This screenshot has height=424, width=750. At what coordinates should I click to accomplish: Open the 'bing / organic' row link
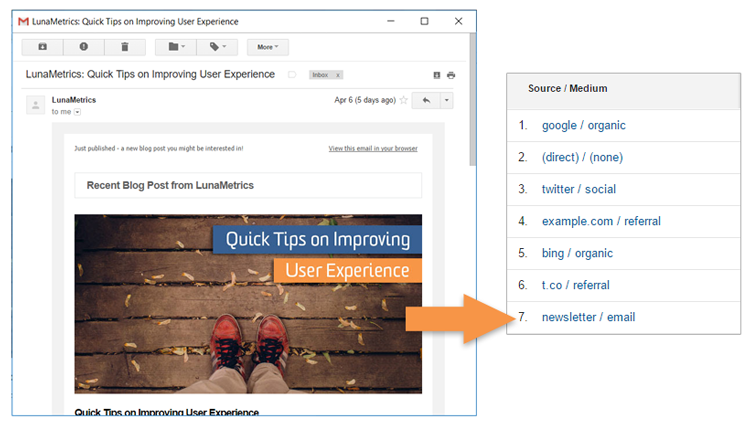[x=577, y=253]
